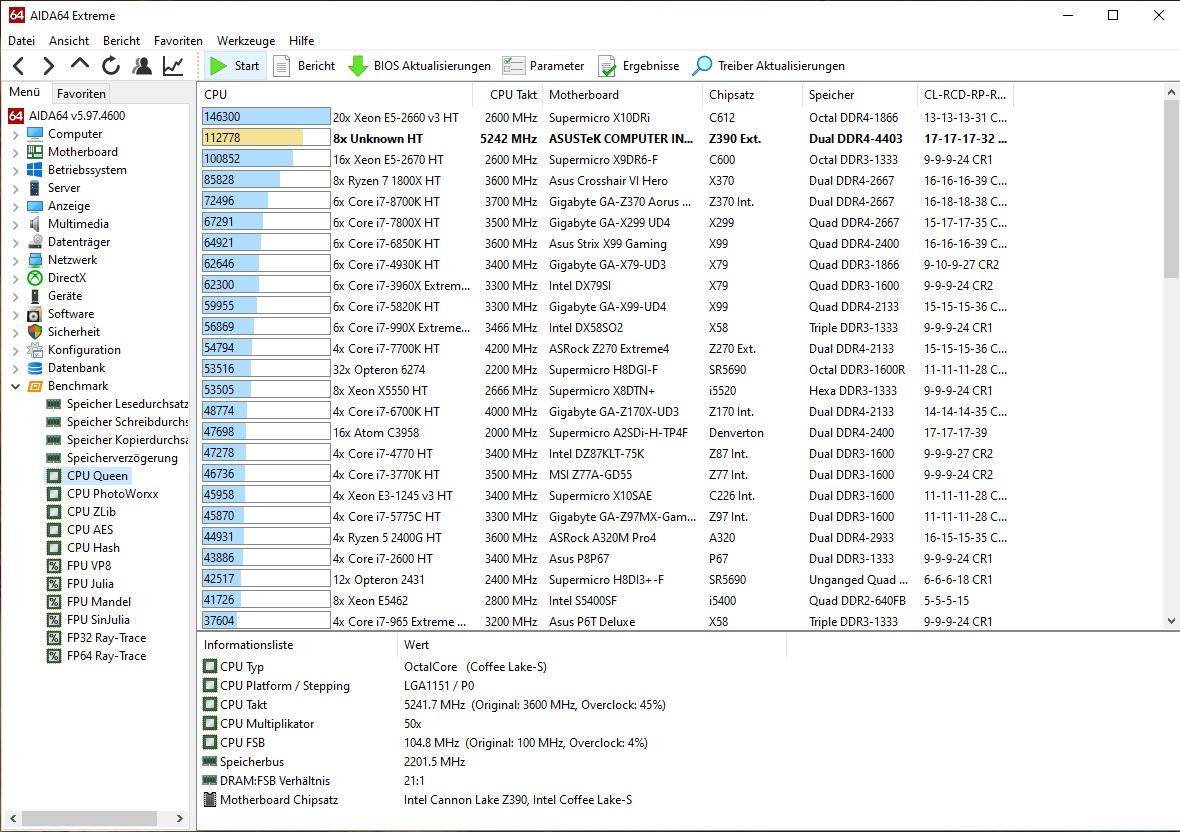
Task: Select CPU Hash benchmark
Action: (84, 548)
